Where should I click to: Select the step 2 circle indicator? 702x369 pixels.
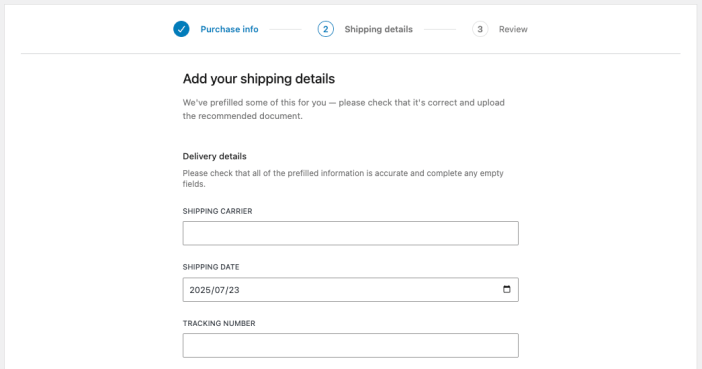point(325,29)
